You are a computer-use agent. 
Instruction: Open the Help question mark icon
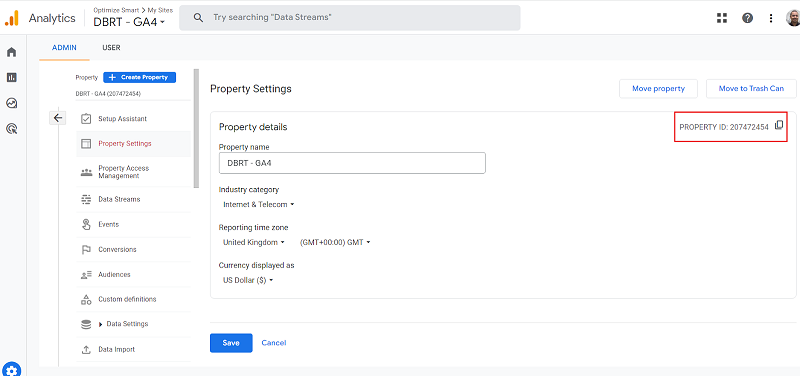point(747,18)
